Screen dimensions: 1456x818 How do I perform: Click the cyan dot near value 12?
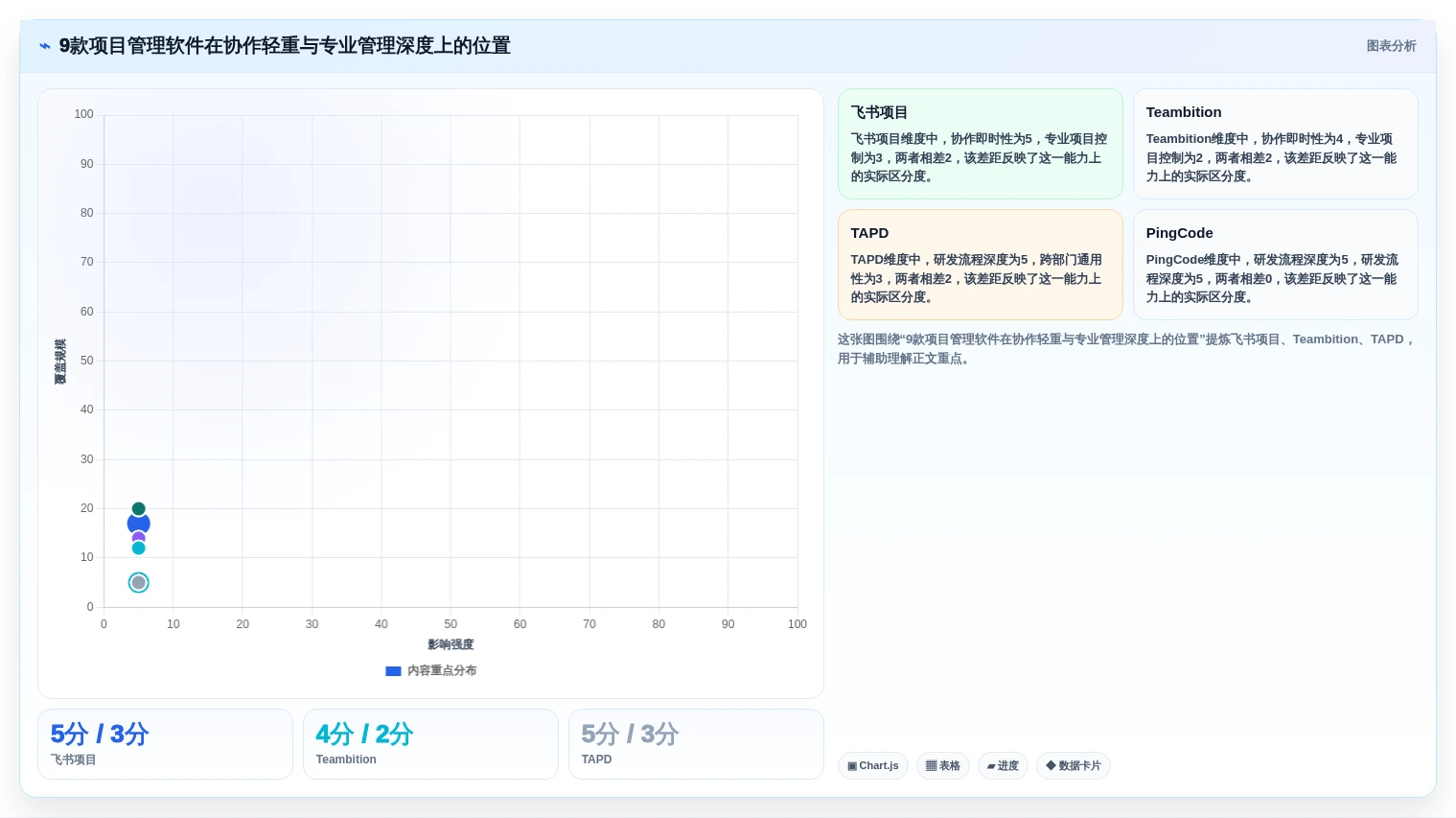point(138,549)
